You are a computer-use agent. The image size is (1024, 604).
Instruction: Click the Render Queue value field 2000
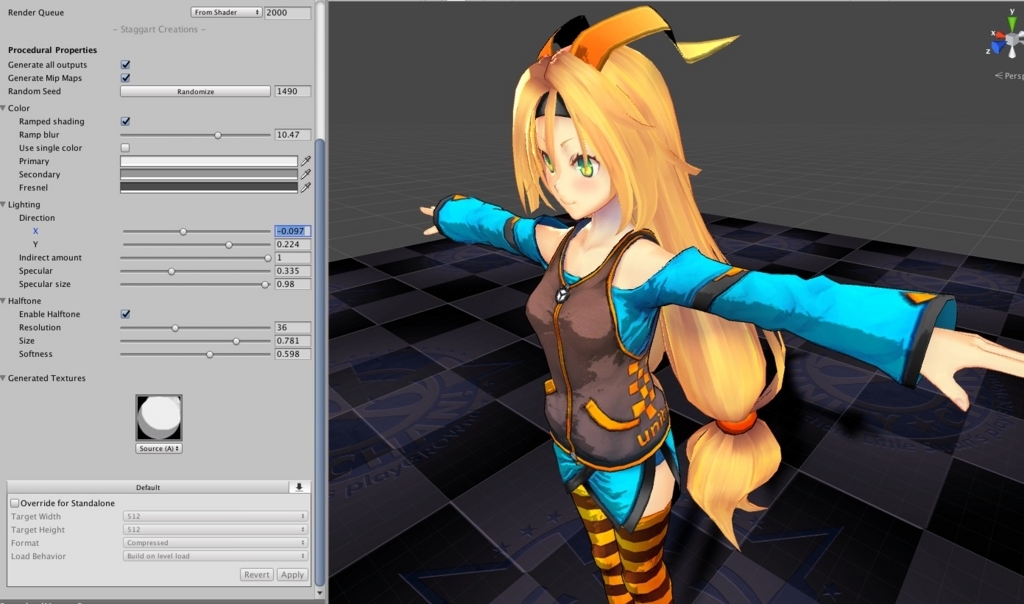pos(287,12)
